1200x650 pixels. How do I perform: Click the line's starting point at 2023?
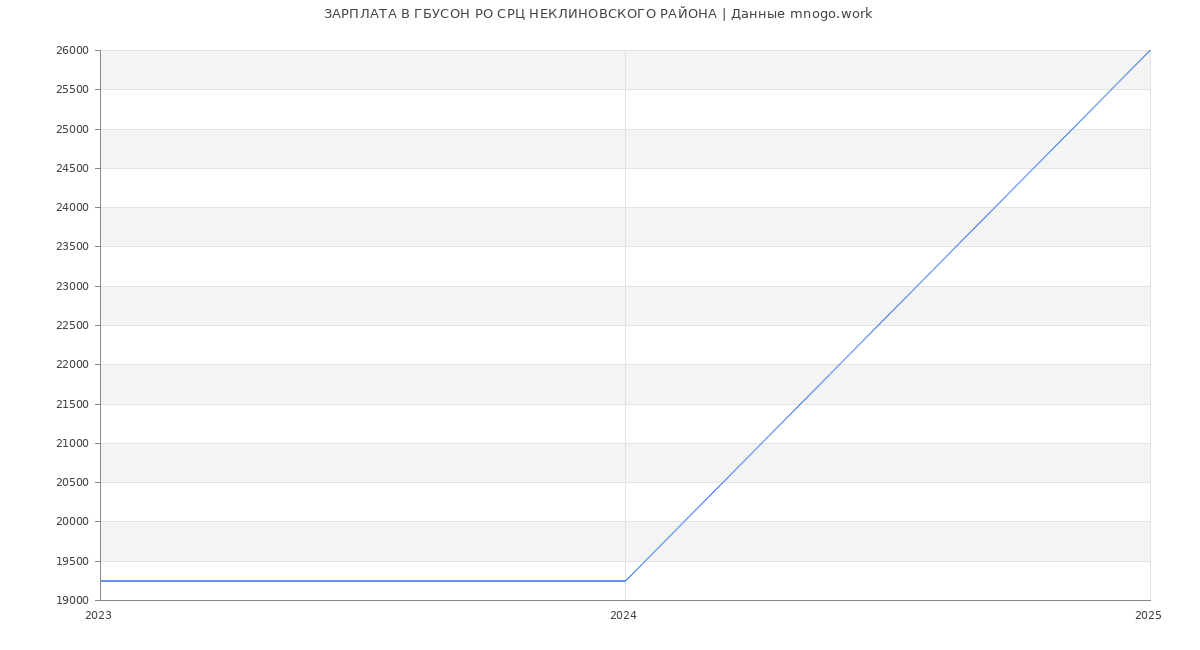101,581
